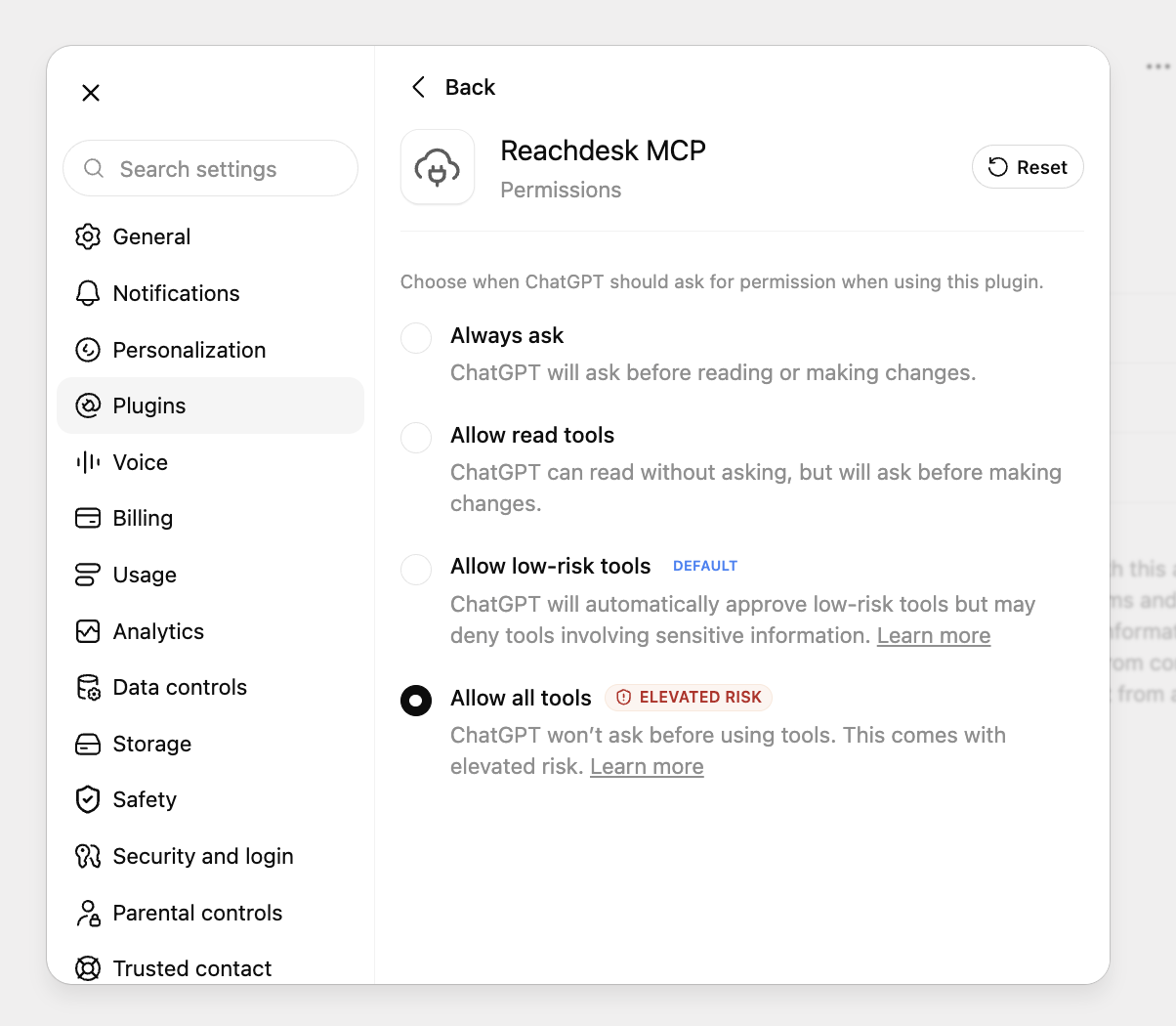
Task: Open Data controls database icon
Action: 88,687
